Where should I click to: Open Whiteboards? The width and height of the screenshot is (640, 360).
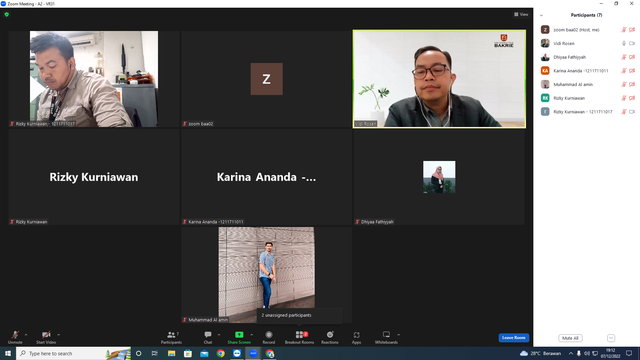click(386, 337)
